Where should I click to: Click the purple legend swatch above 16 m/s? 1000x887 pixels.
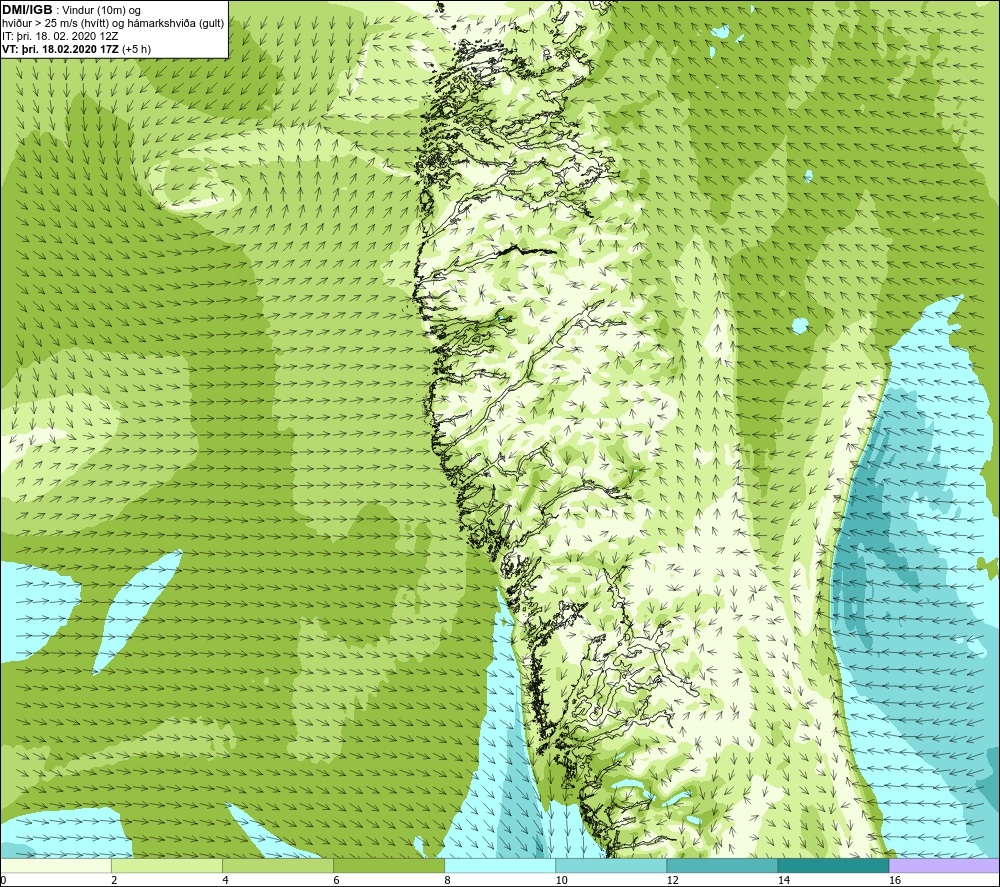point(945,865)
